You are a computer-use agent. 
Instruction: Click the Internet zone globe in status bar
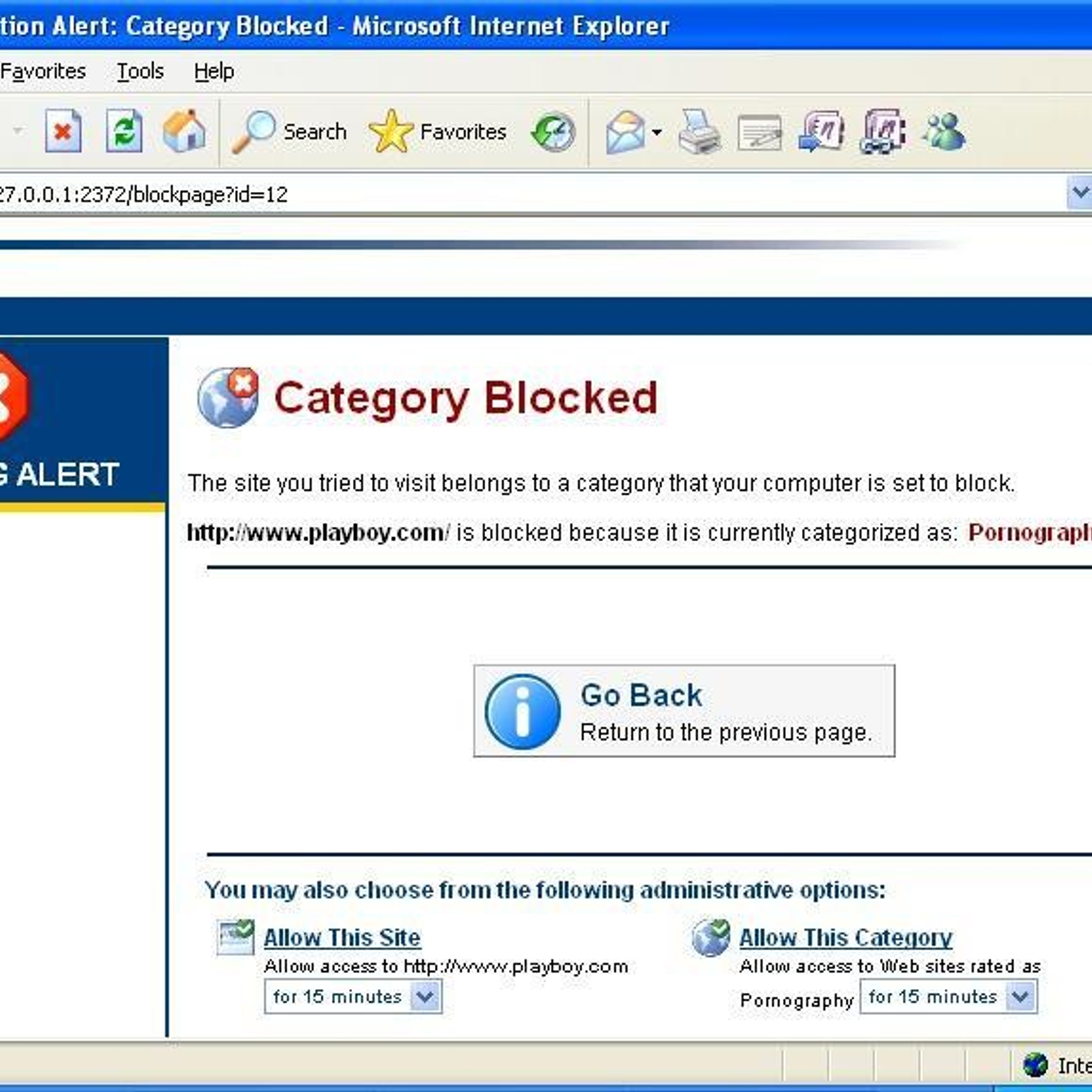(x=1035, y=1065)
